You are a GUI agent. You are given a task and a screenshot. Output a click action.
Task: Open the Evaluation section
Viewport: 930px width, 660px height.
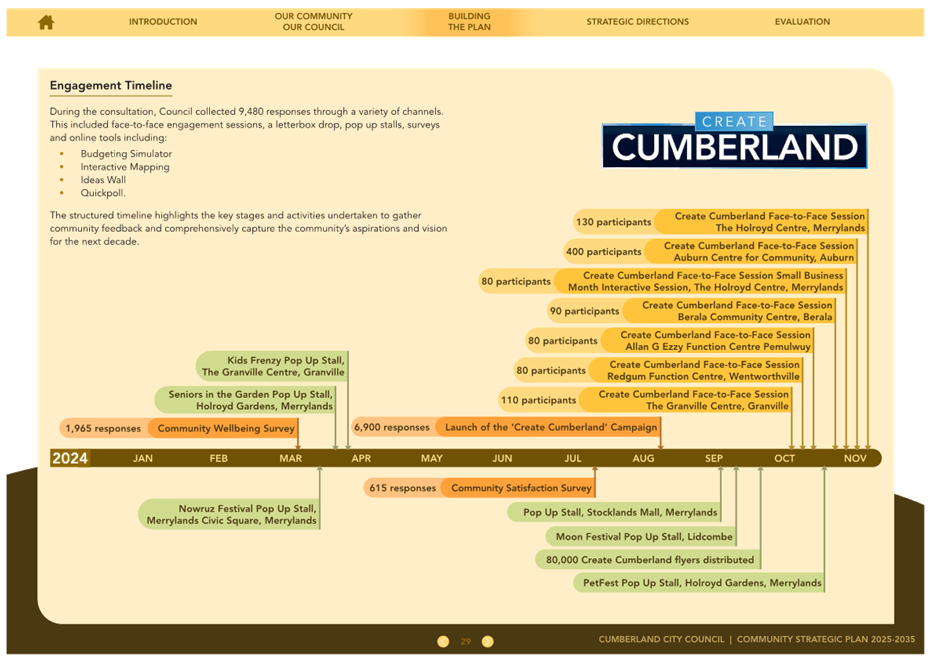(802, 21)
